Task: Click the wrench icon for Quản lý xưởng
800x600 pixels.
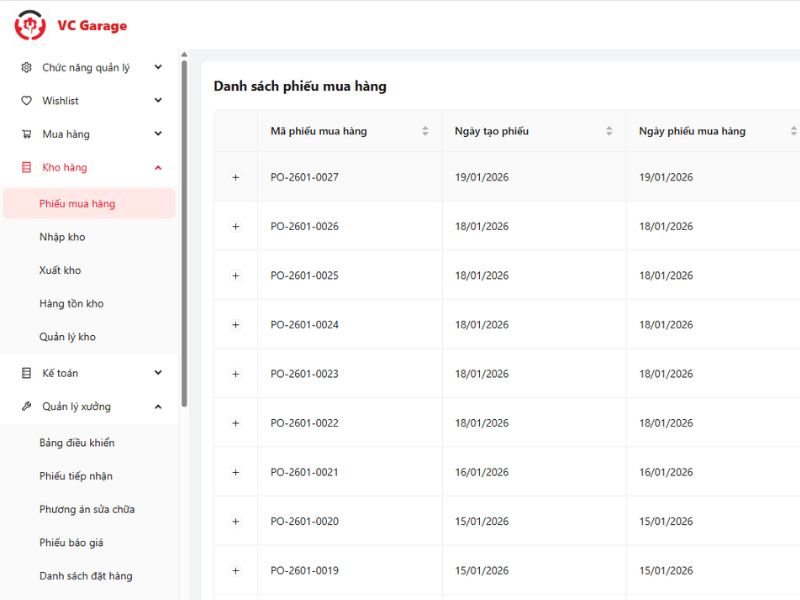Action: [x=25, y=406]
